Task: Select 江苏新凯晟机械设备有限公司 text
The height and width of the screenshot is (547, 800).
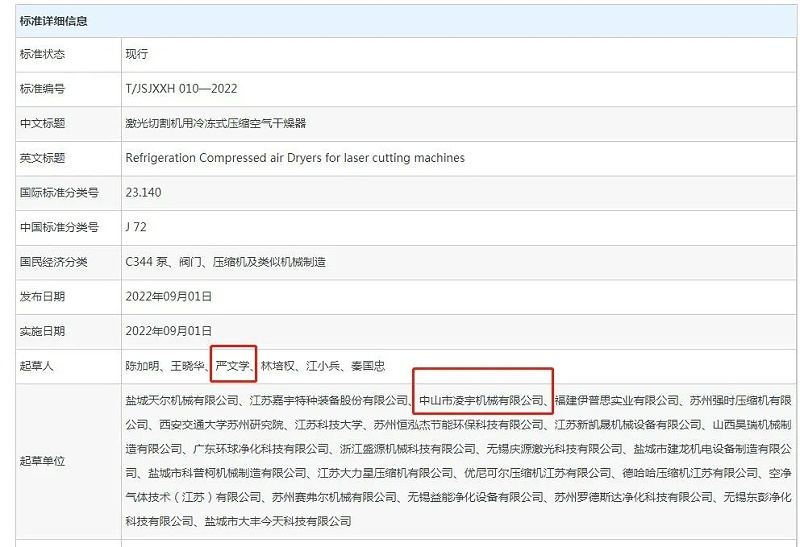Action: pos(628,425)
